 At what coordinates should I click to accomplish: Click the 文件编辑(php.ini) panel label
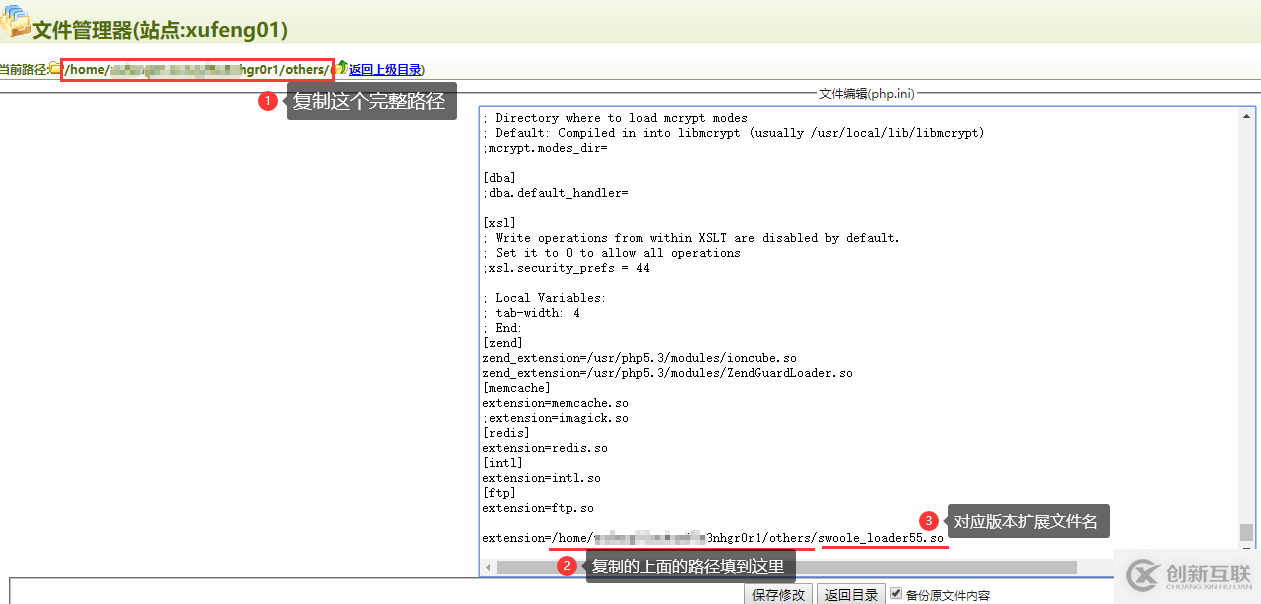pos(866,94)
